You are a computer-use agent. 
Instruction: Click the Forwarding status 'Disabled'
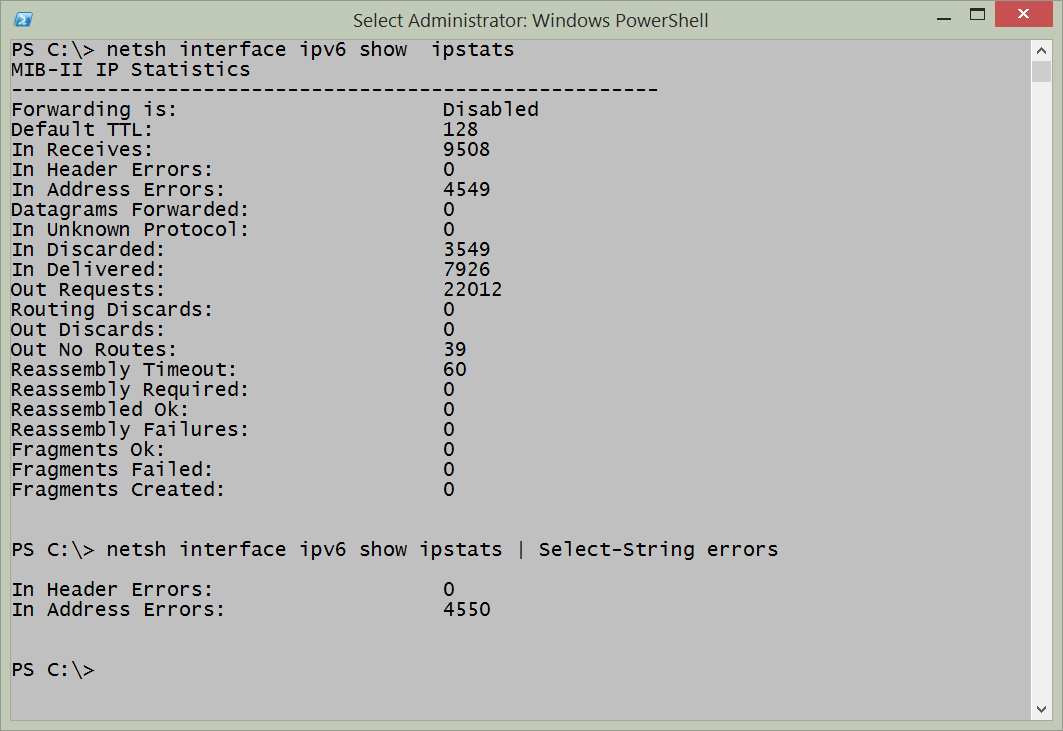(x=490, y=110)
